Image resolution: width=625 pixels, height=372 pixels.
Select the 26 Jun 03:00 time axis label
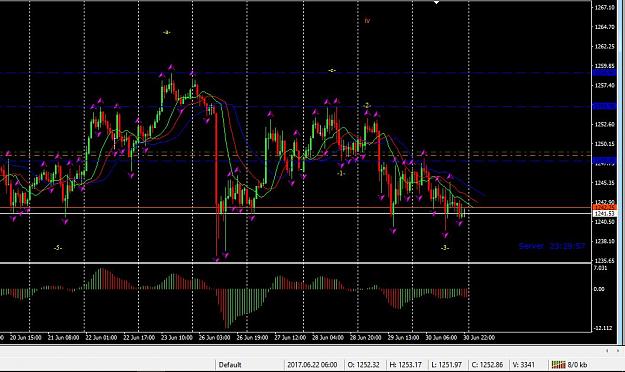pyautogui.click(x=214, y=337)
